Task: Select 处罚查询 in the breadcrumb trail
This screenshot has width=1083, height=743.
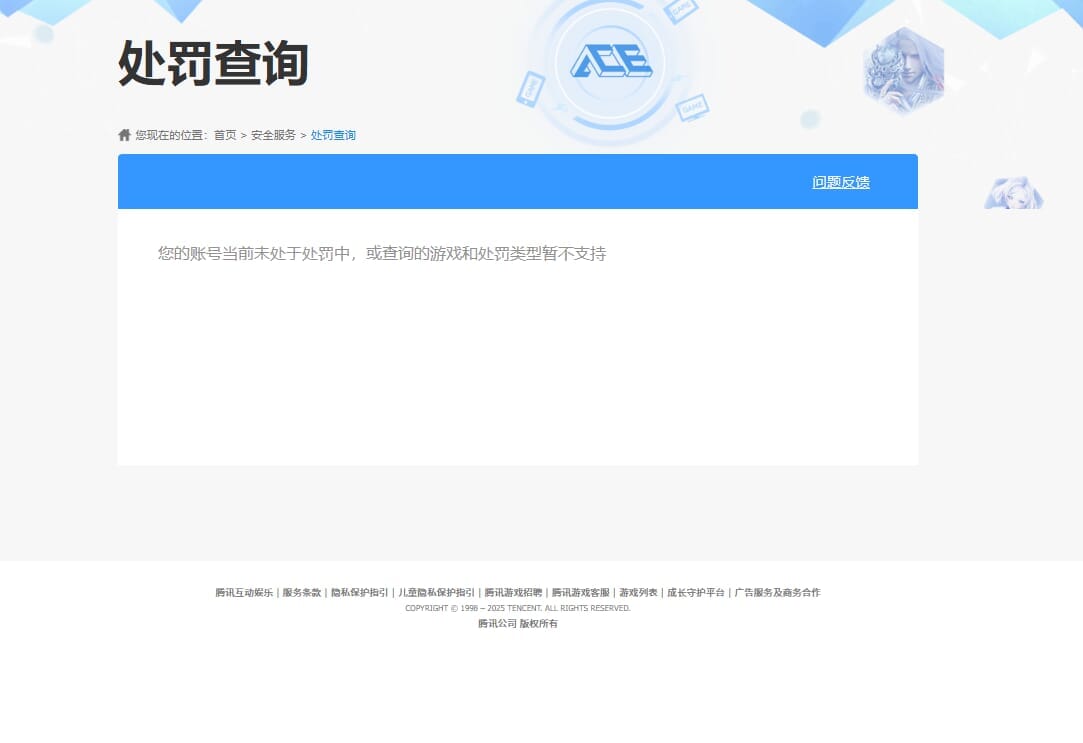Action: [333, 134]
